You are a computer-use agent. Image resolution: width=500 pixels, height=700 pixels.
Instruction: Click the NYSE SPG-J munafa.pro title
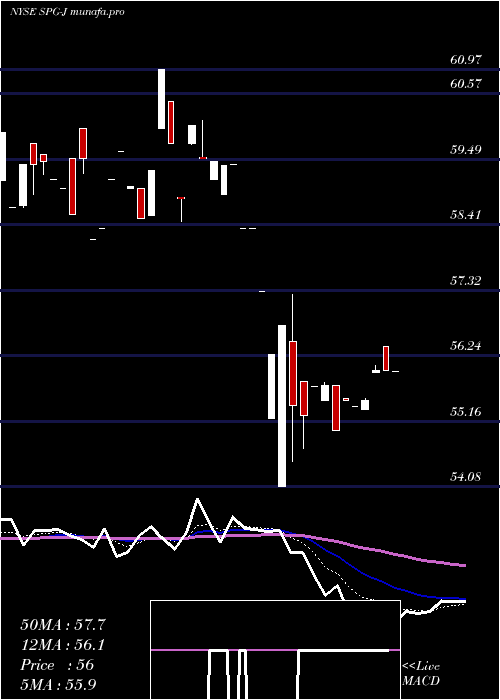67,12
